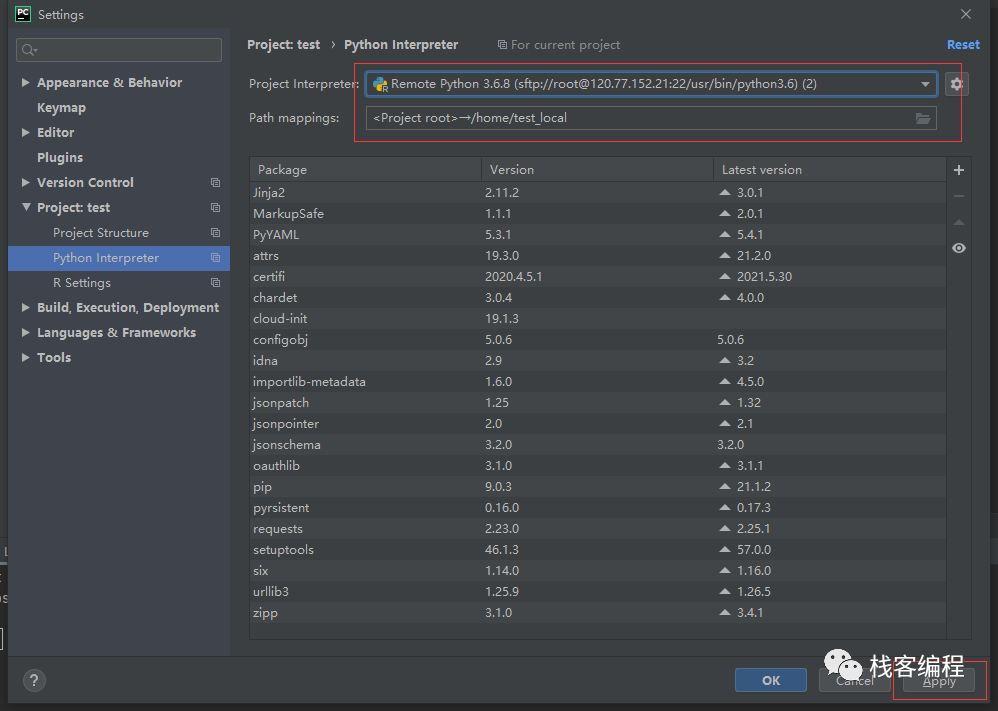Click the search magnifier icon in settings
This screenshot has height=711, width=998.
[29, 50]
